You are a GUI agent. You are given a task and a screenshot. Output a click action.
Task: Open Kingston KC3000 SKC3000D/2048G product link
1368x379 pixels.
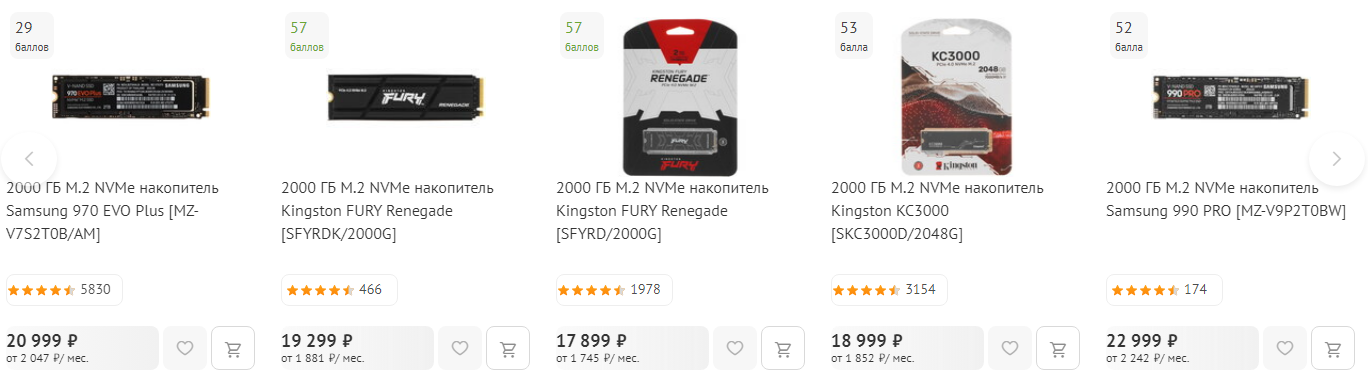[937, 211]
